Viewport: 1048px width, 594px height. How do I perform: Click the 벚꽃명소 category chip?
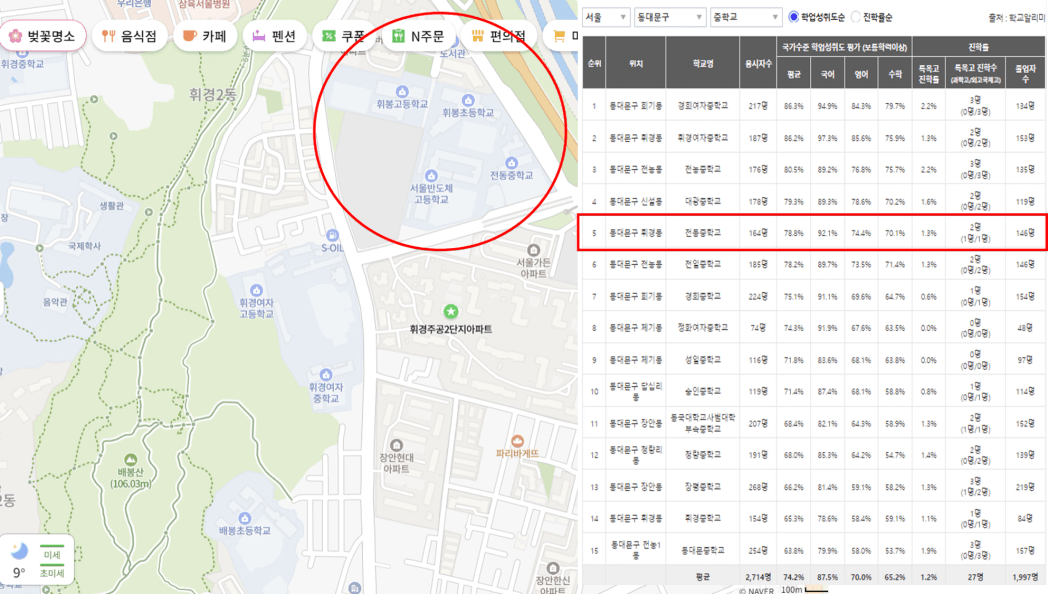[x=43, y=36]
